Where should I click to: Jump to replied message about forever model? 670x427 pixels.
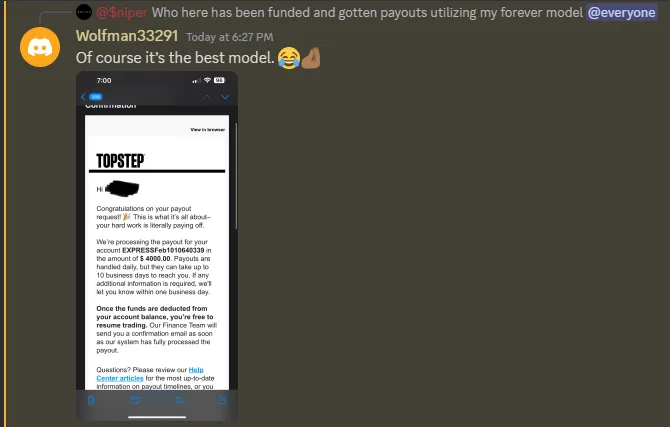click(367, 12)
